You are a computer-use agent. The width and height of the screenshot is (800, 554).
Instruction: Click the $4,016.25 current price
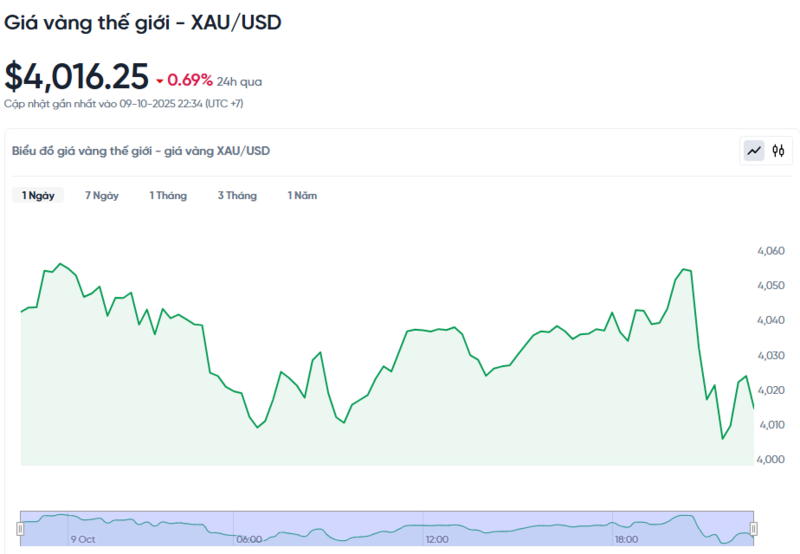[x=76, y=77]
